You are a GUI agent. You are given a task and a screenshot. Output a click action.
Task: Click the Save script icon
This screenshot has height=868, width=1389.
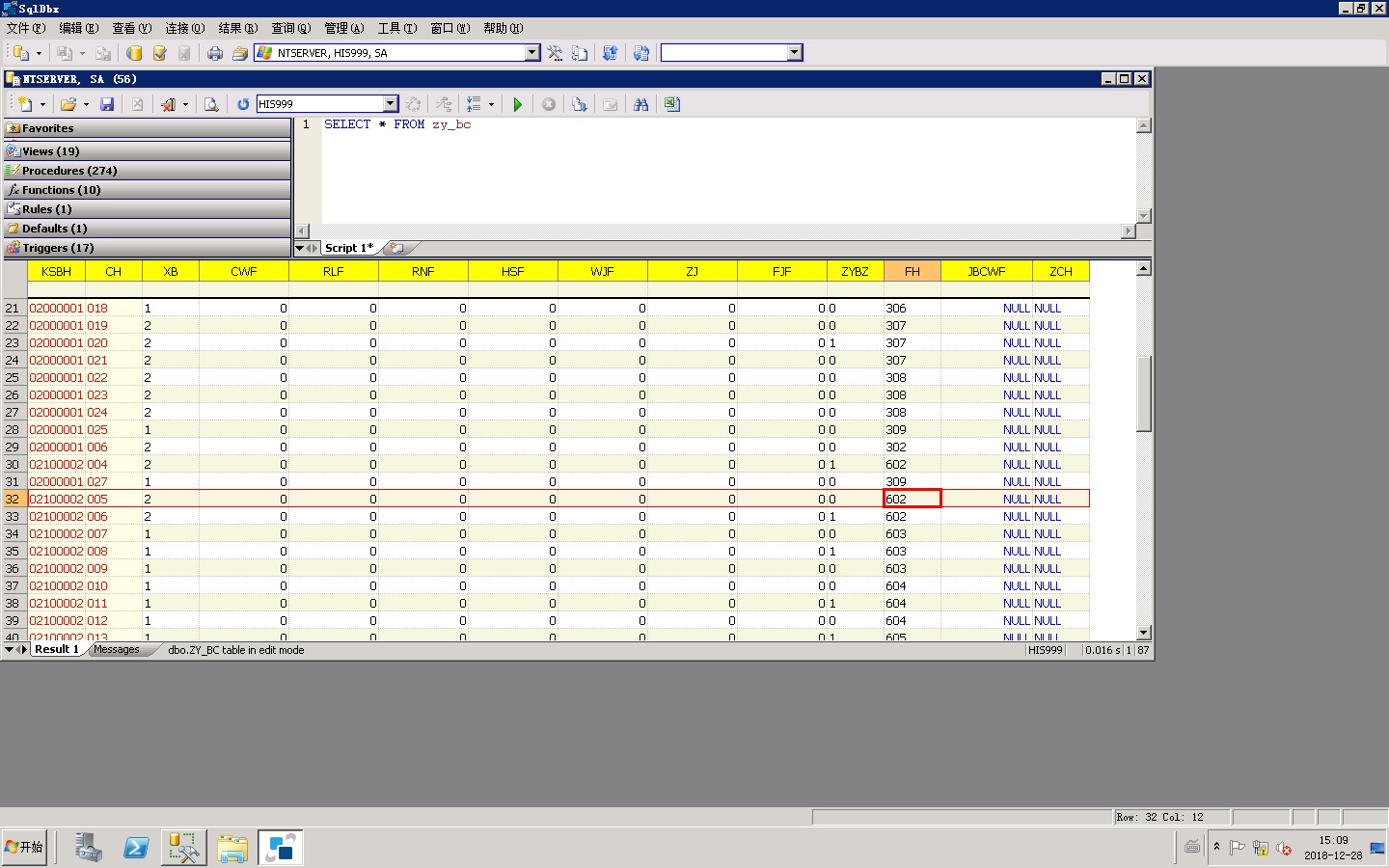108,104
